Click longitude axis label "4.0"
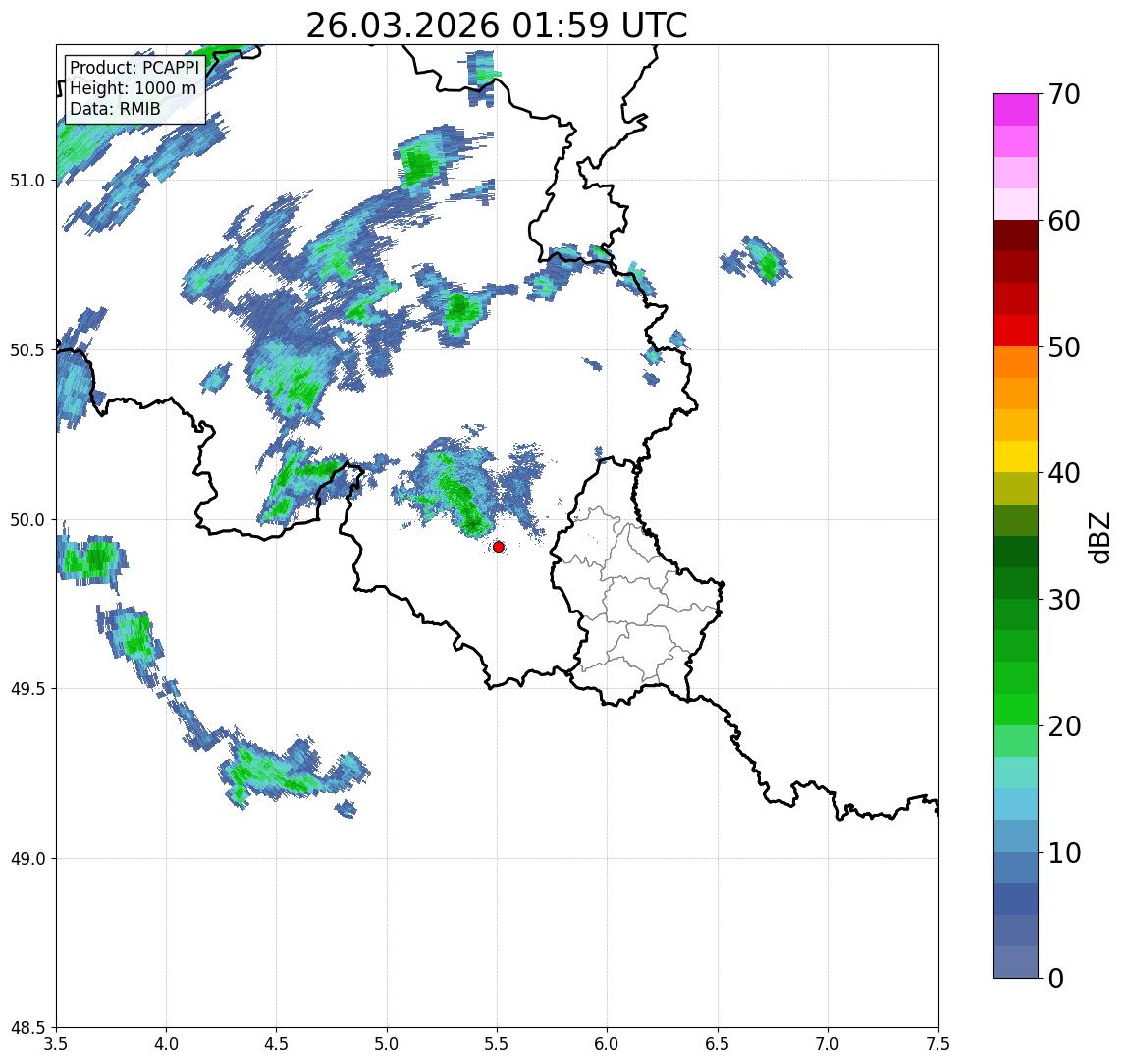 click(166, 1044)
